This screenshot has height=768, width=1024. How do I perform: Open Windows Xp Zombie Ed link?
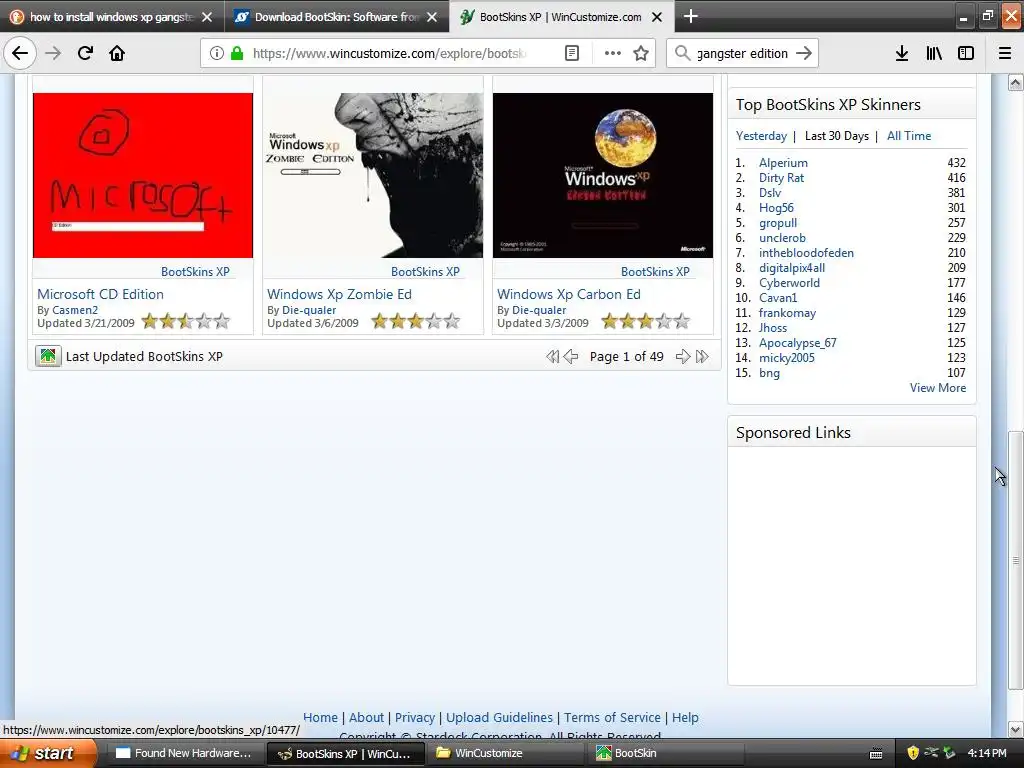point(339,294)
